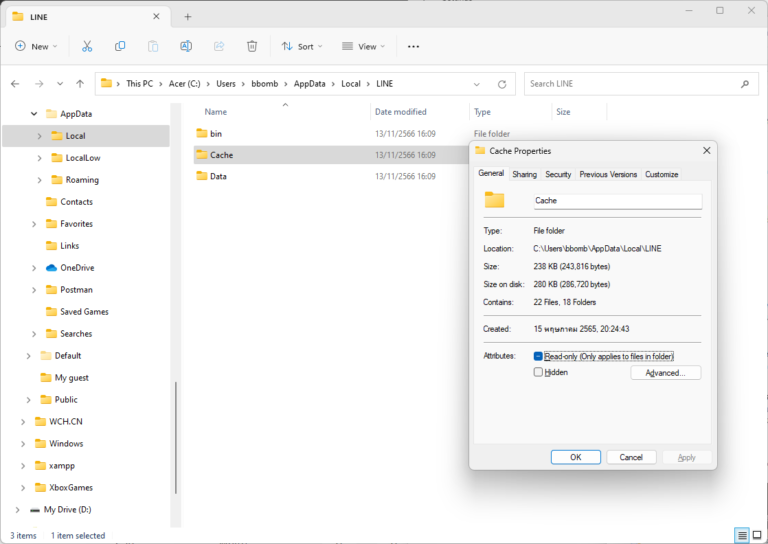This screenshot has height=544, width=768.
Task: Open recent locations dropdown chevron
Action: click(x=60, y=84)
